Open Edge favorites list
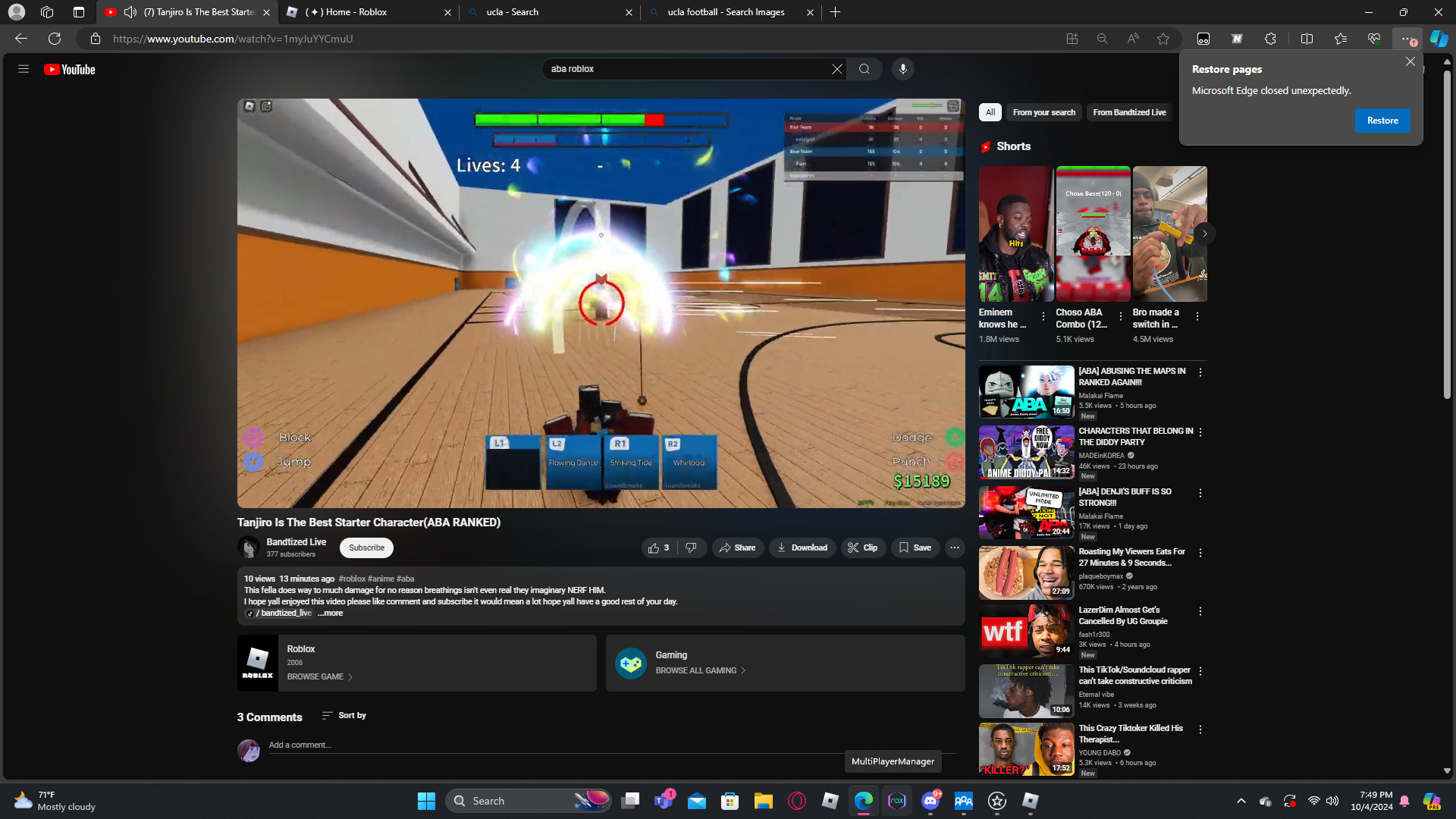This screenshot has height=819, width=1456. point(1341,39)
